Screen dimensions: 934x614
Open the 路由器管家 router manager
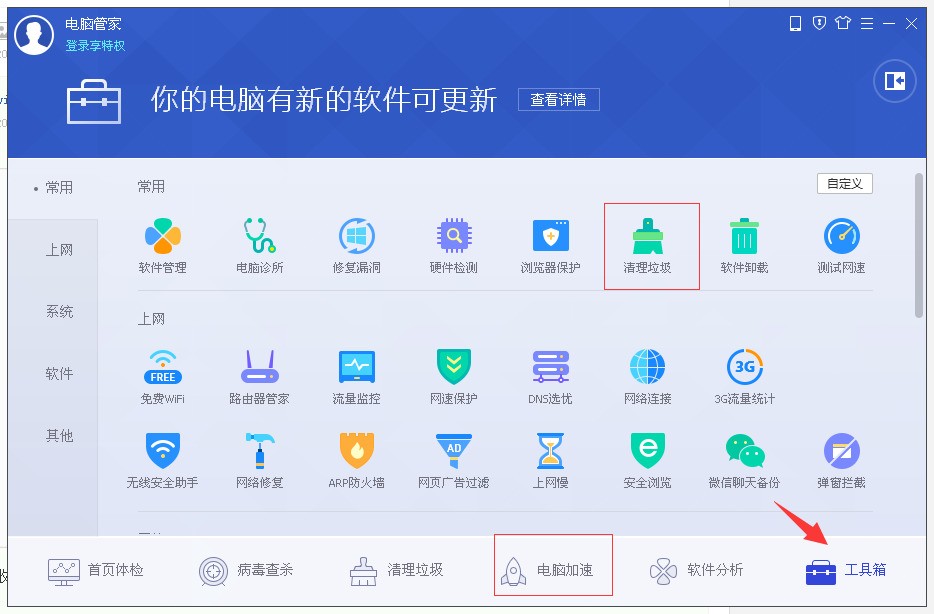[x=259, y=377]
